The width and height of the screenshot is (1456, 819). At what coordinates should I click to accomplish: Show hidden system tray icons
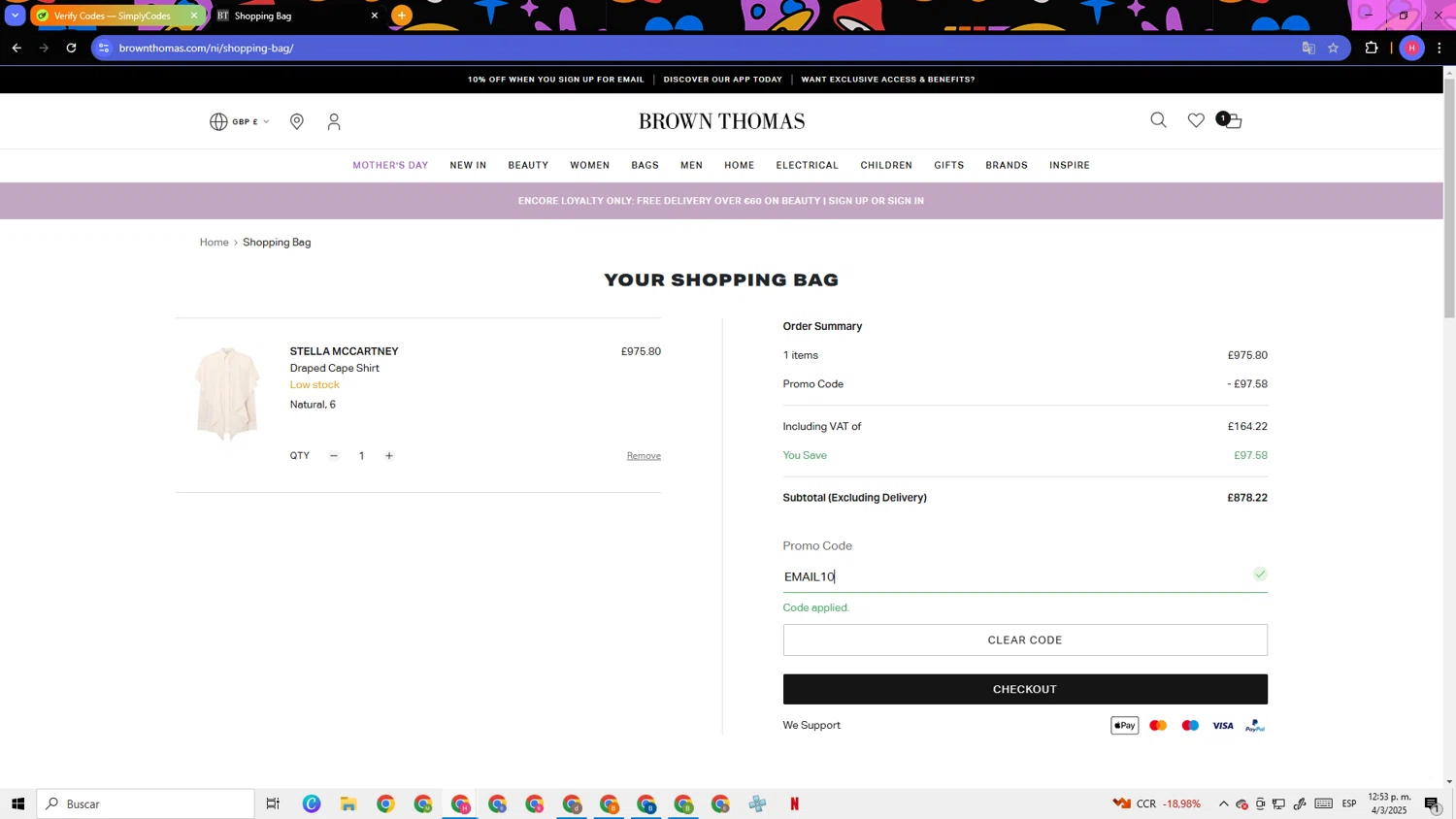click(x=1223, y=803)
